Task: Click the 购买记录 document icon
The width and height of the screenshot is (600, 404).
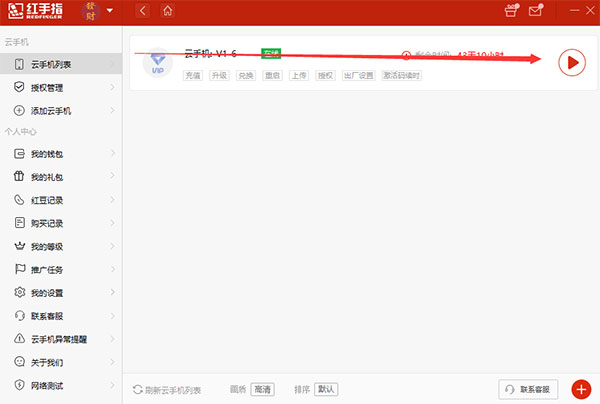Action: (x=20, y=223)
